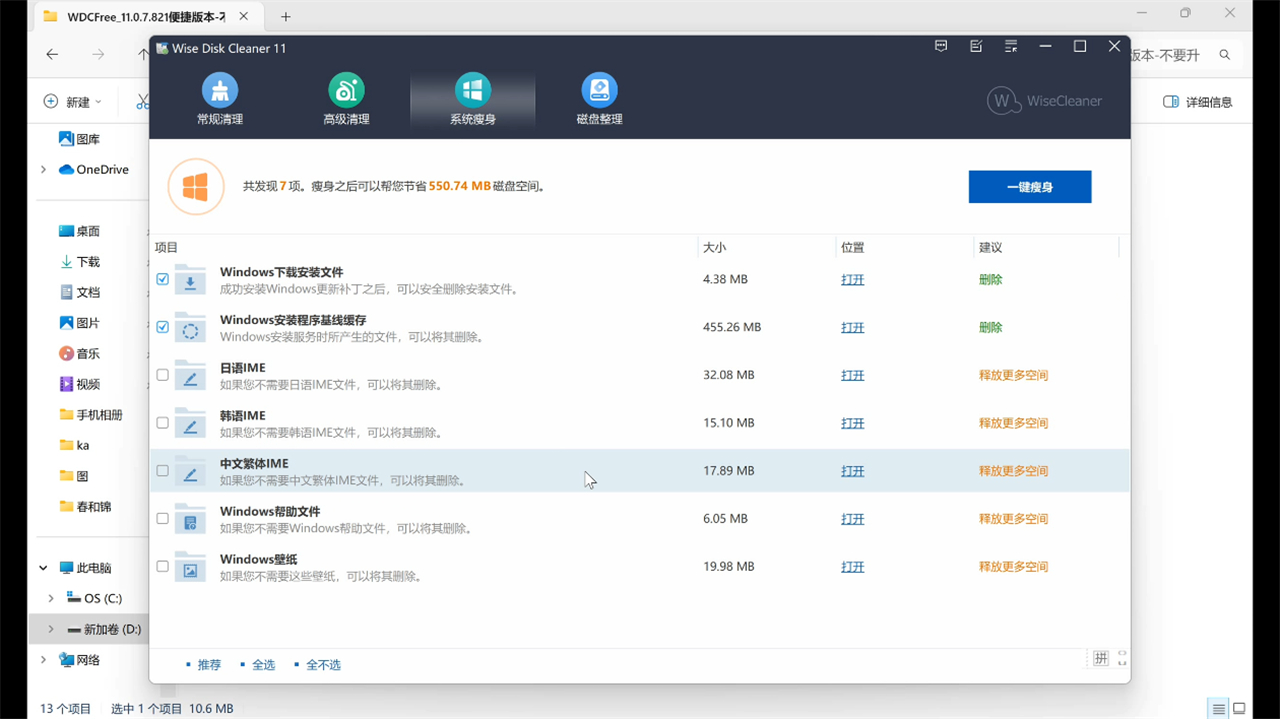Screen dimensions: 1280x719
Task: Select 手机相册 folder in sidebar
Action: click(x=91, y=415)
